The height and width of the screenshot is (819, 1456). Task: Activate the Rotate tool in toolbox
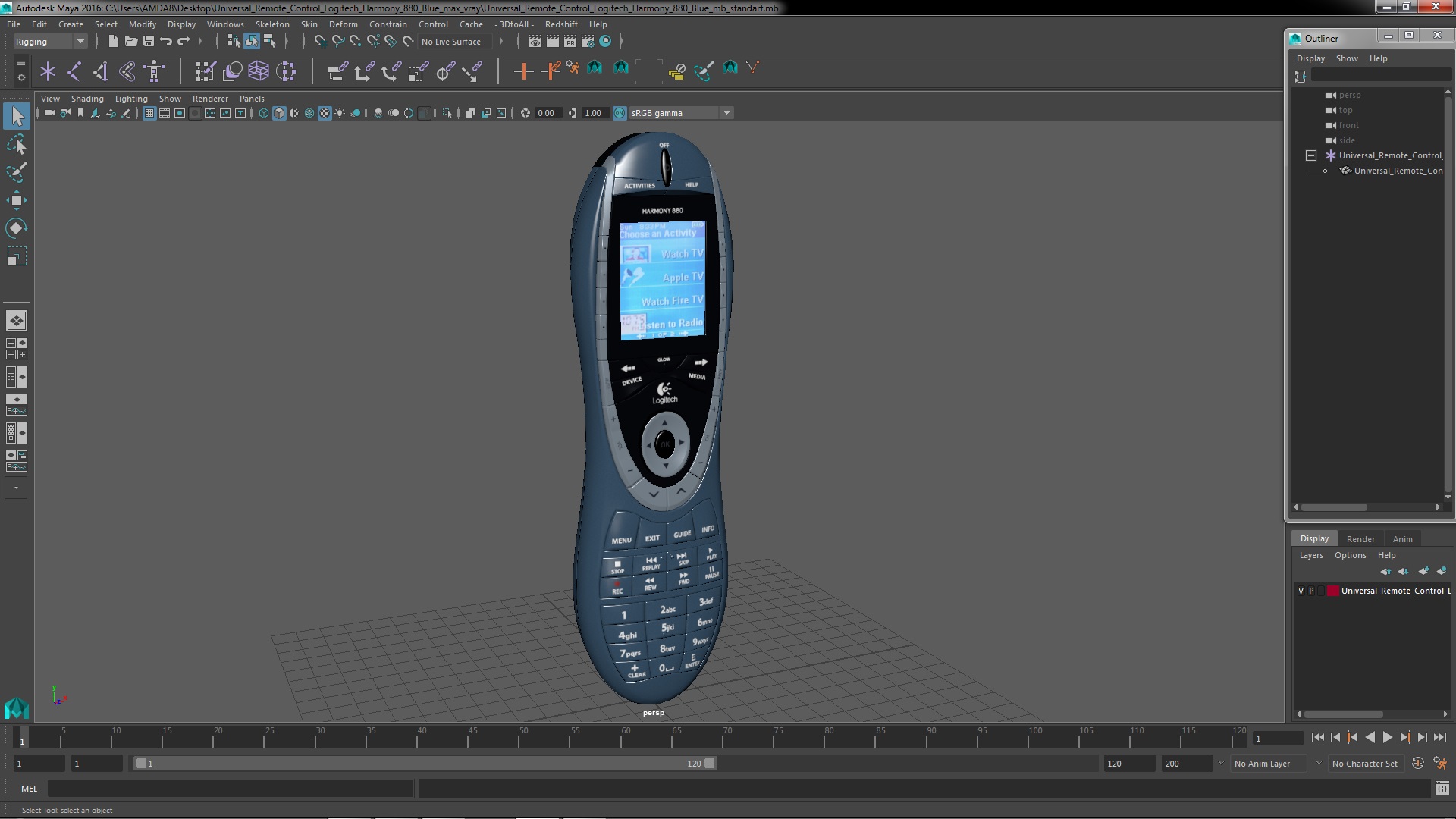(x=17, y=228)
